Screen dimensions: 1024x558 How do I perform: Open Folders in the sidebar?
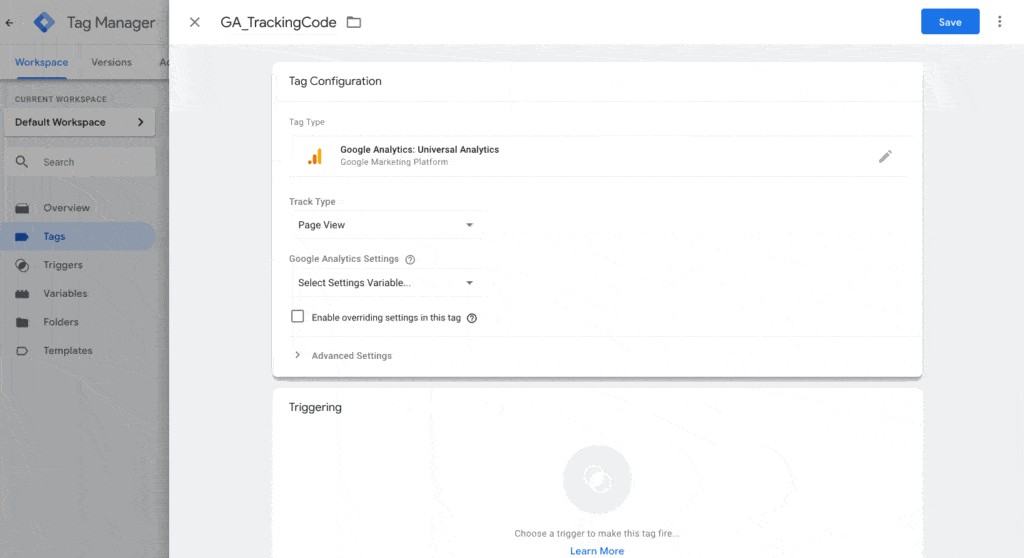(61, 322)
